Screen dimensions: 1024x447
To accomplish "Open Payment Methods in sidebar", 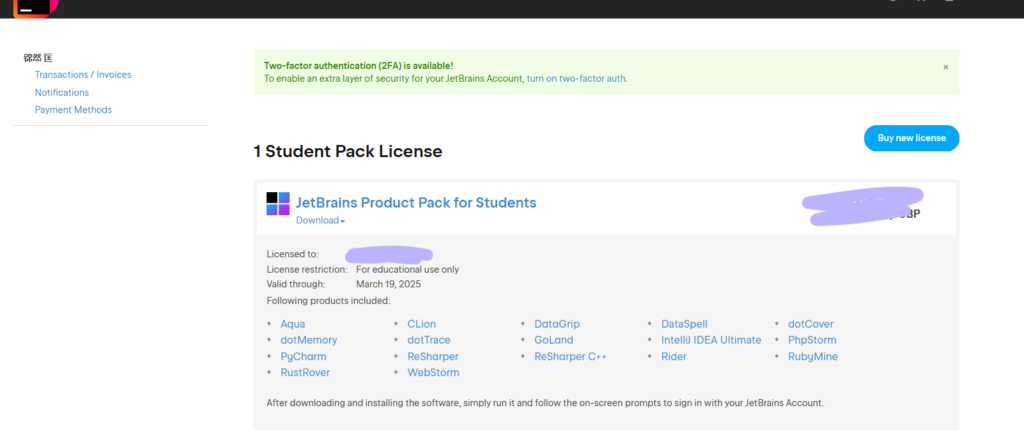I will pos(73,110).
